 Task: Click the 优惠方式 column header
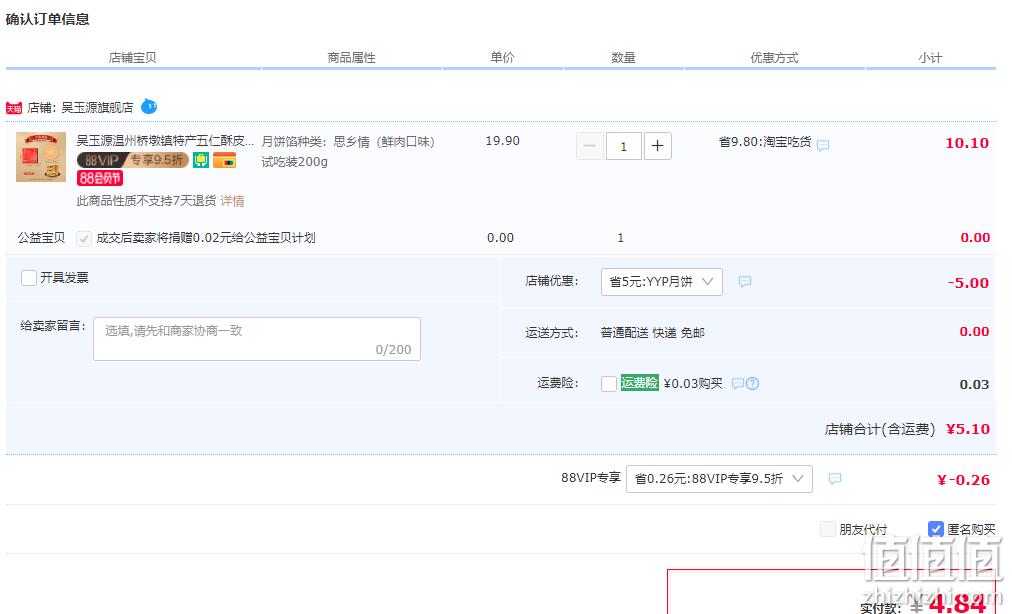click(x=774, y=57)
